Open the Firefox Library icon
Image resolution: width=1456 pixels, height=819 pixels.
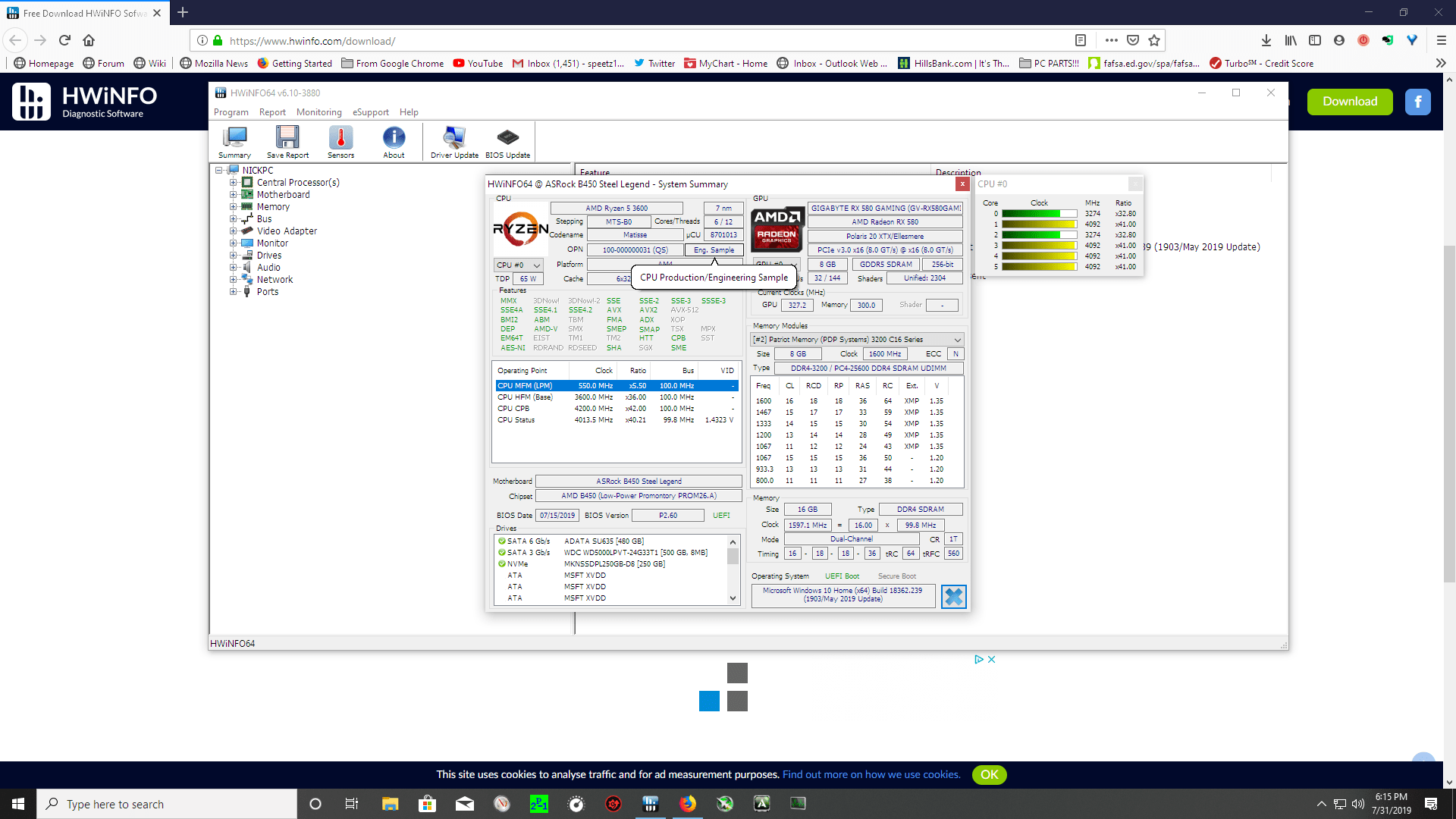[1291, 41]
